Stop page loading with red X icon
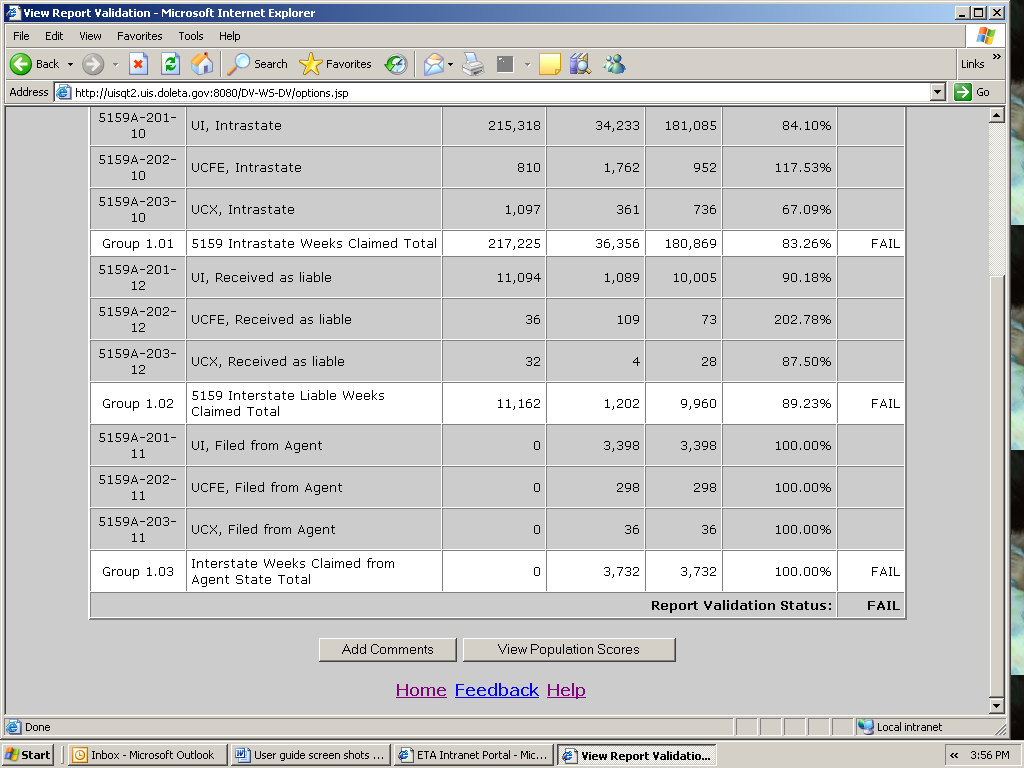This screenshot has height=768, width=1024. tap(138, 64)
